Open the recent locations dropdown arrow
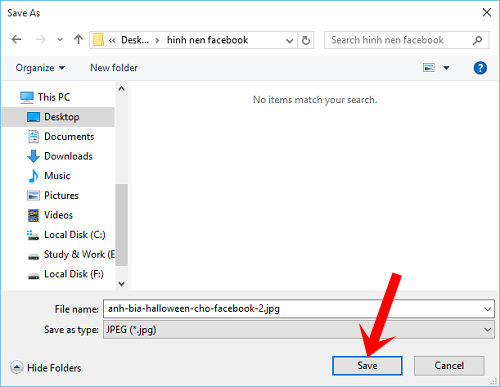 pyautogui.click(x=60, y=40)
